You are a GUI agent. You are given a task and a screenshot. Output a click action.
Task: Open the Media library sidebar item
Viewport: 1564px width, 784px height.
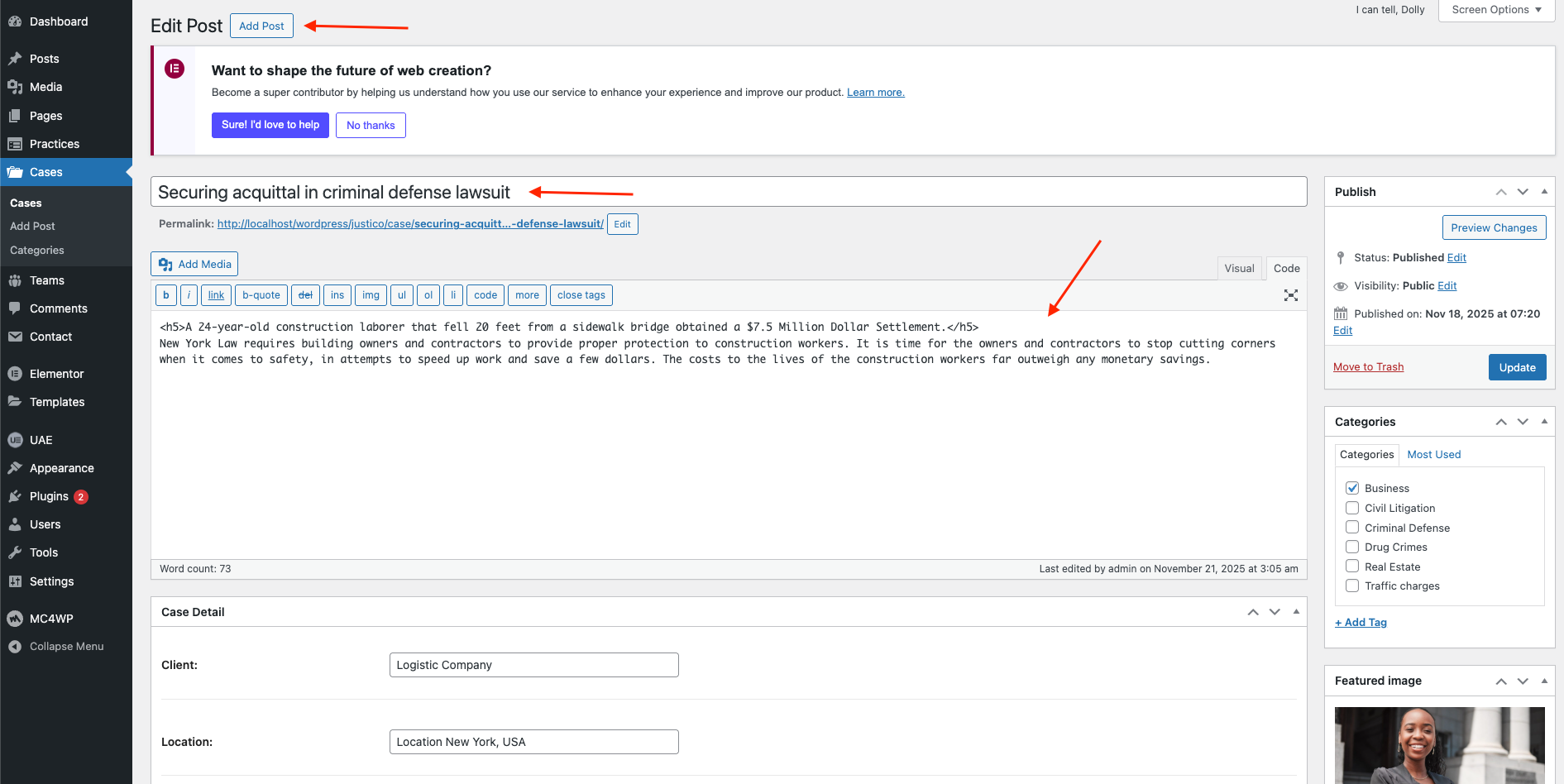pos(45,87)
